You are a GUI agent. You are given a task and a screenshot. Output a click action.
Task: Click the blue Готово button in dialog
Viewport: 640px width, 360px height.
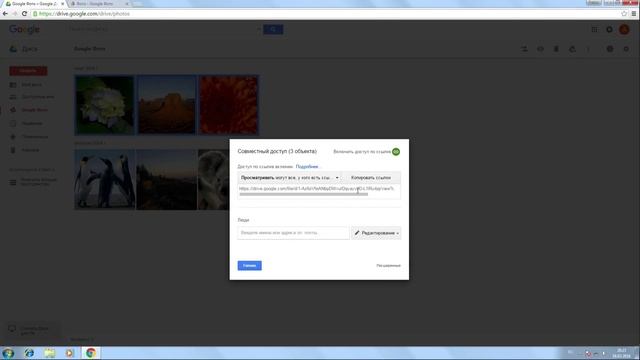point(249,265)
